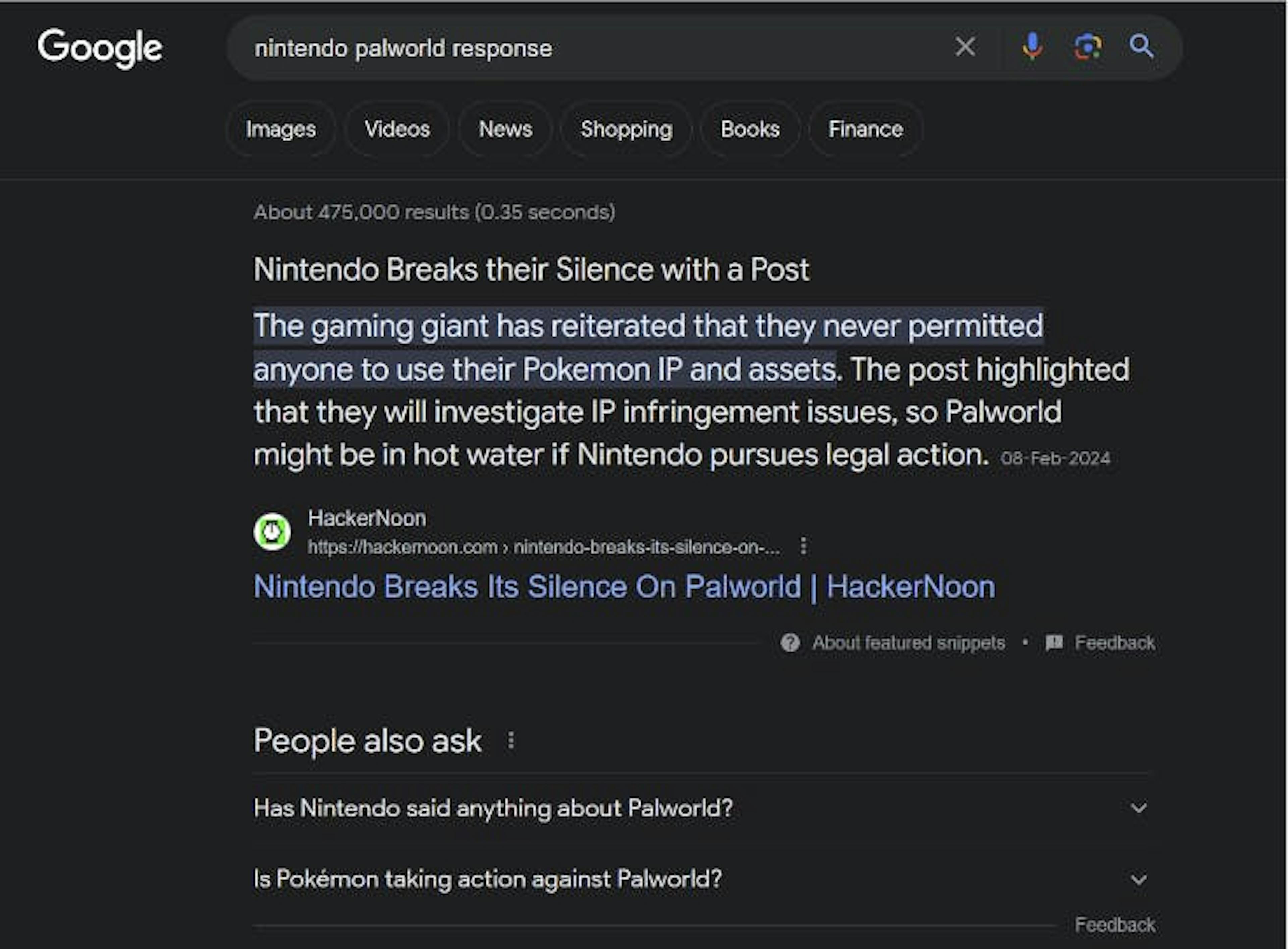The width and height of the screenshot is (1288, 949).
Task: Open the three-dot menu next to People also ask
Action: tap(511, 741)
